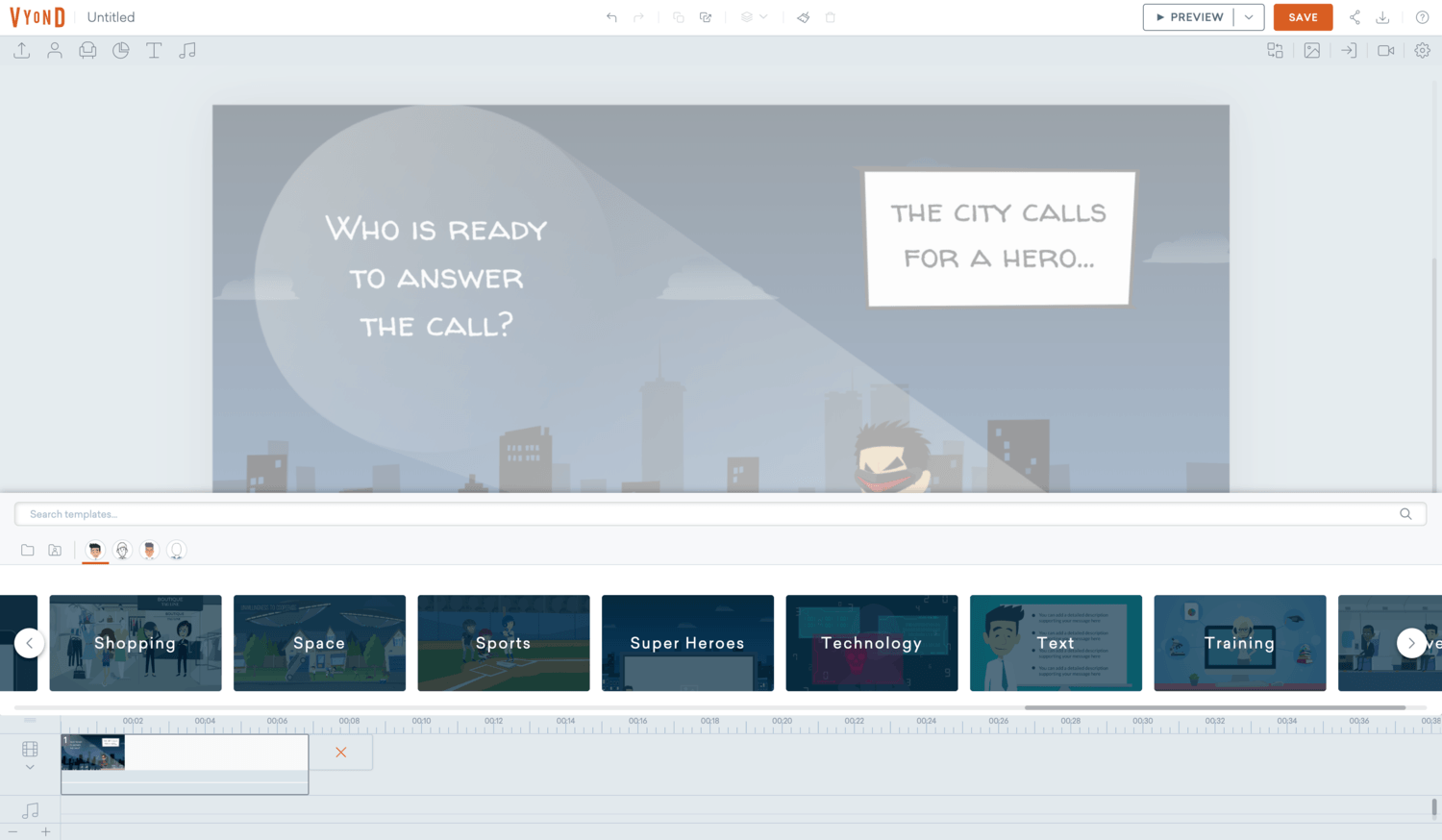Open the layer order stack icon
The height and width of the screenshot is (840, 1442).
[x=747, y=17]
